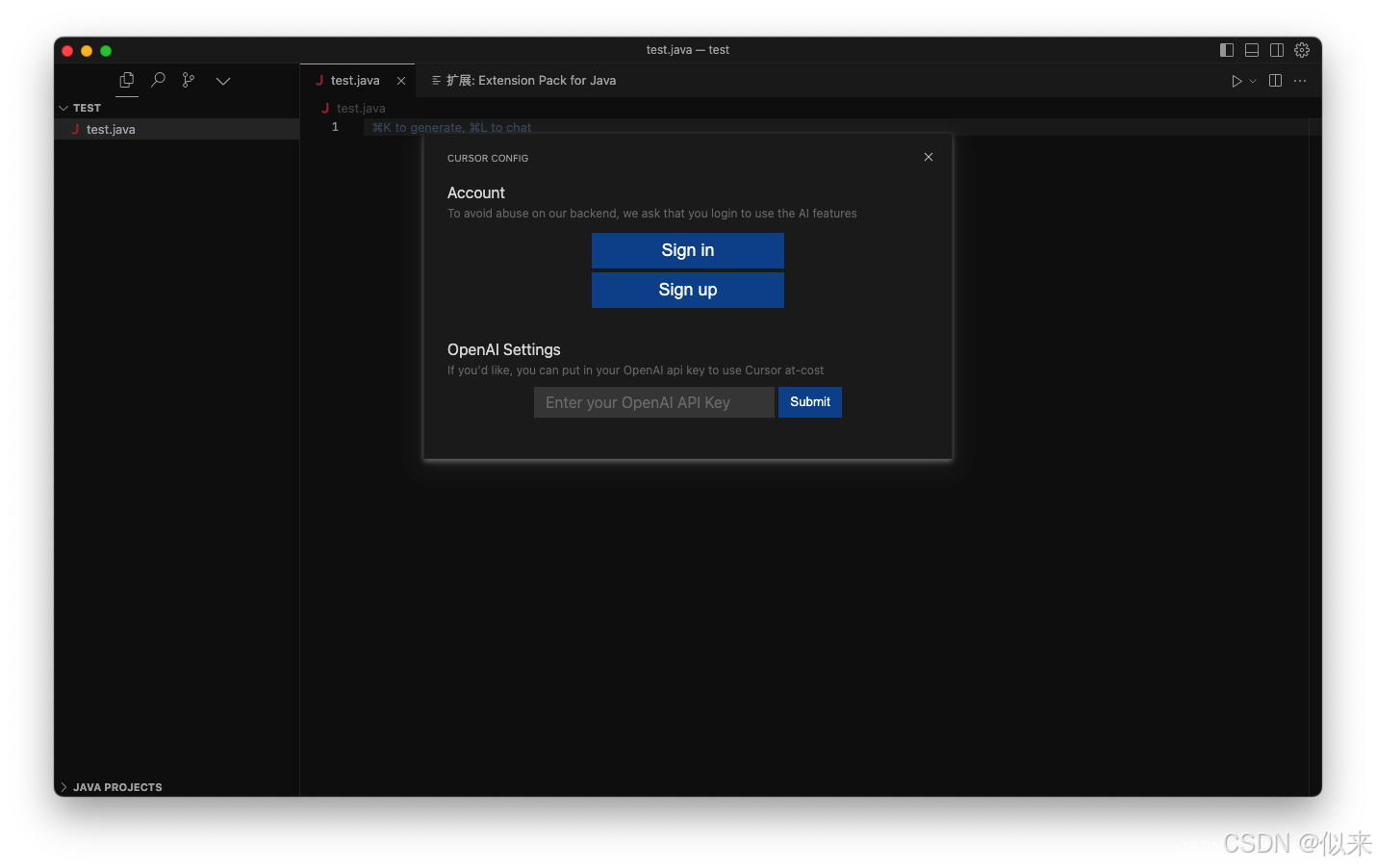Open run options dropdown arrow
The width and height of the screenshot is (1376, 868).
tap(1253, 81)
